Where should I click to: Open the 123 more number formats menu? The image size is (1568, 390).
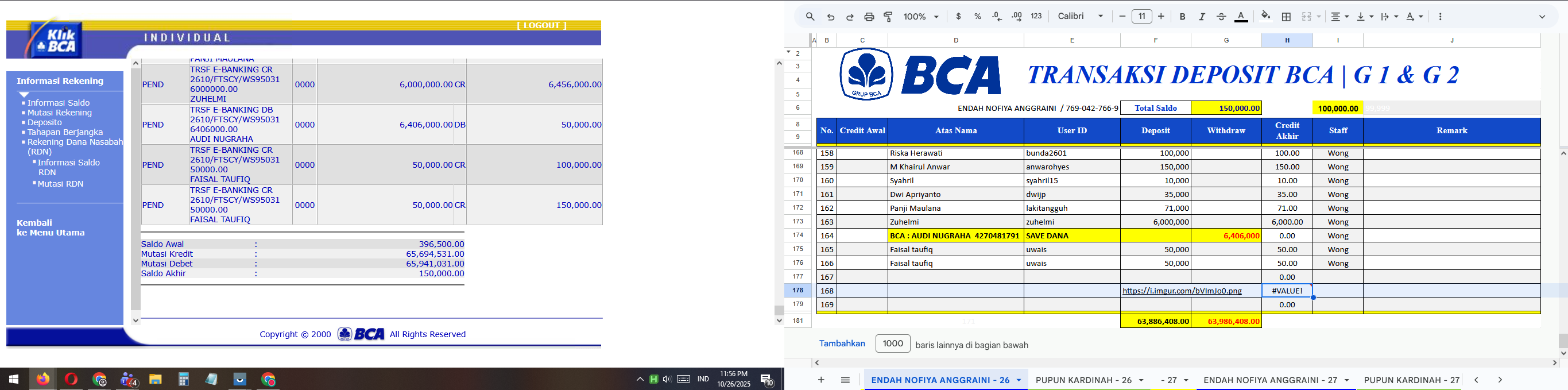point(1036,17)
